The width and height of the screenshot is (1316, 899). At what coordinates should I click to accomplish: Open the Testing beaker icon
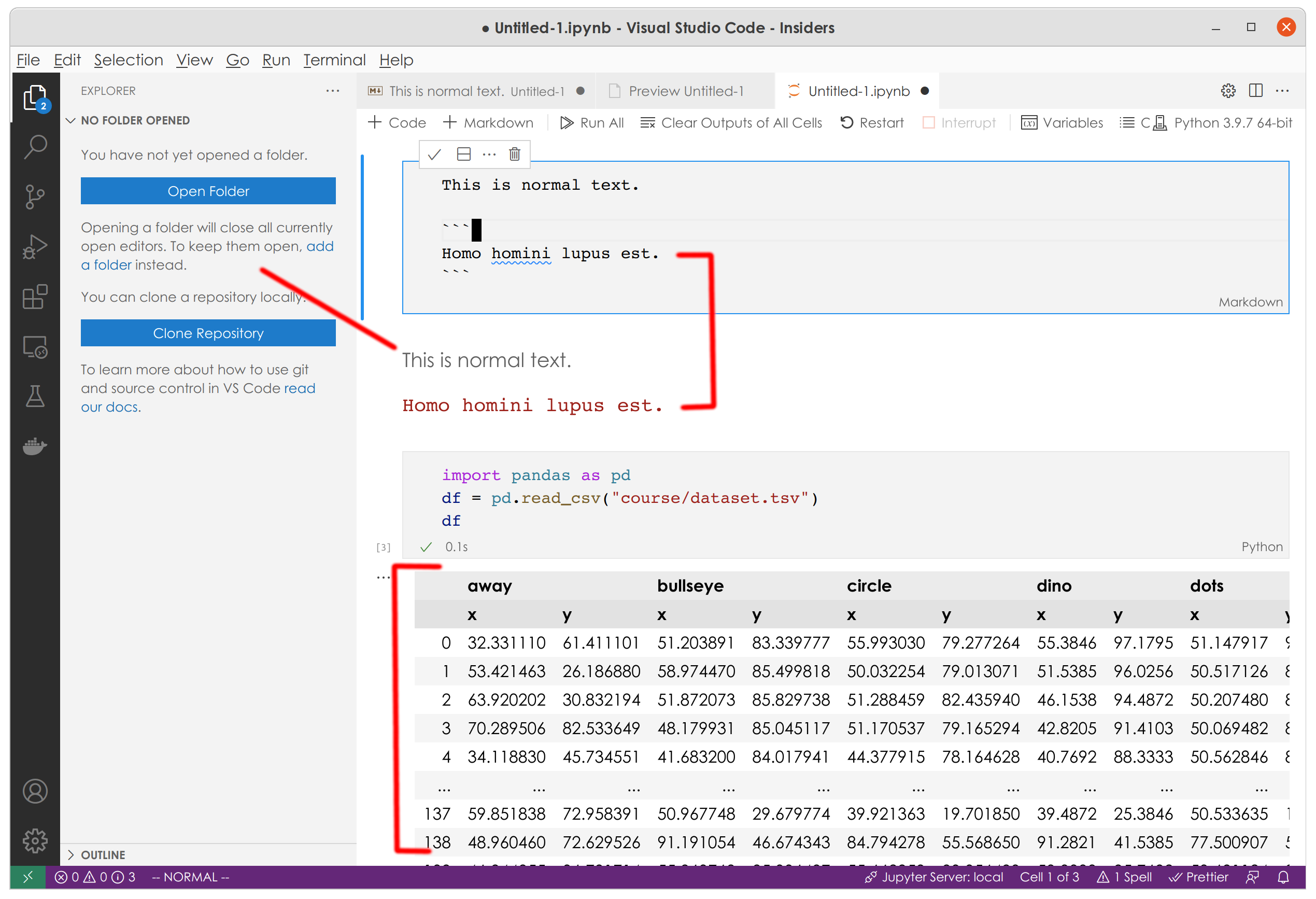click(x=35, y=397)
